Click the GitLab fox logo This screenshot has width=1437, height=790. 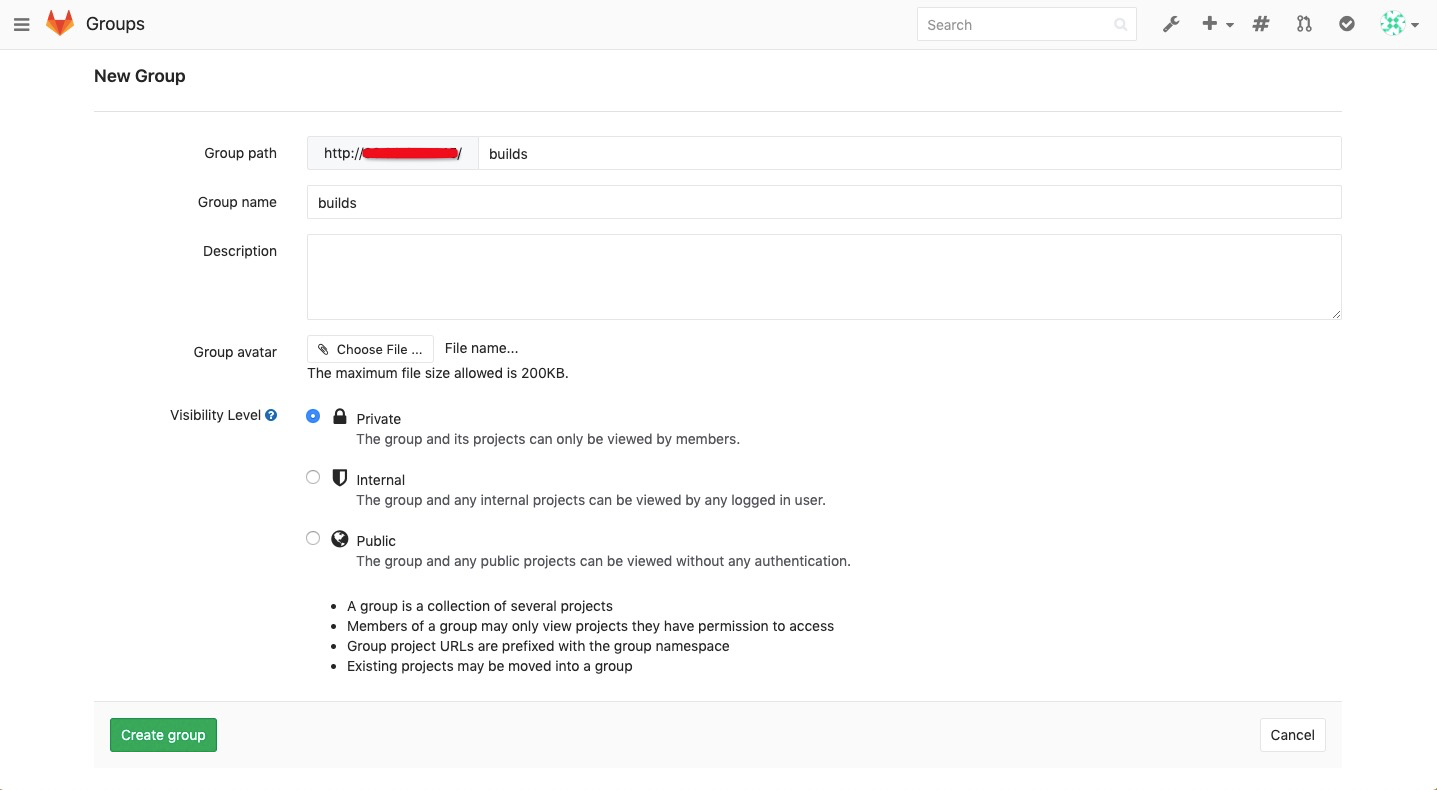60,24
